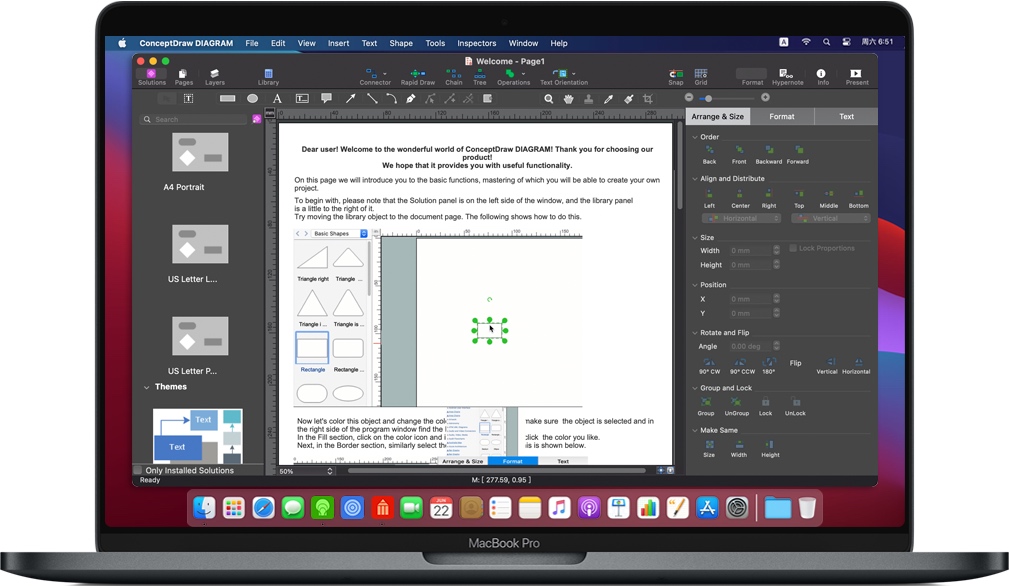Viewport: 1009px width, 586px height.
Task: Select the Ellipse shape tool
Action: 252,98
